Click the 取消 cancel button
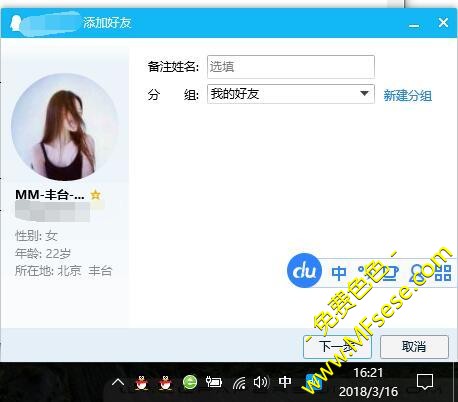 click(x=414, y=347)
